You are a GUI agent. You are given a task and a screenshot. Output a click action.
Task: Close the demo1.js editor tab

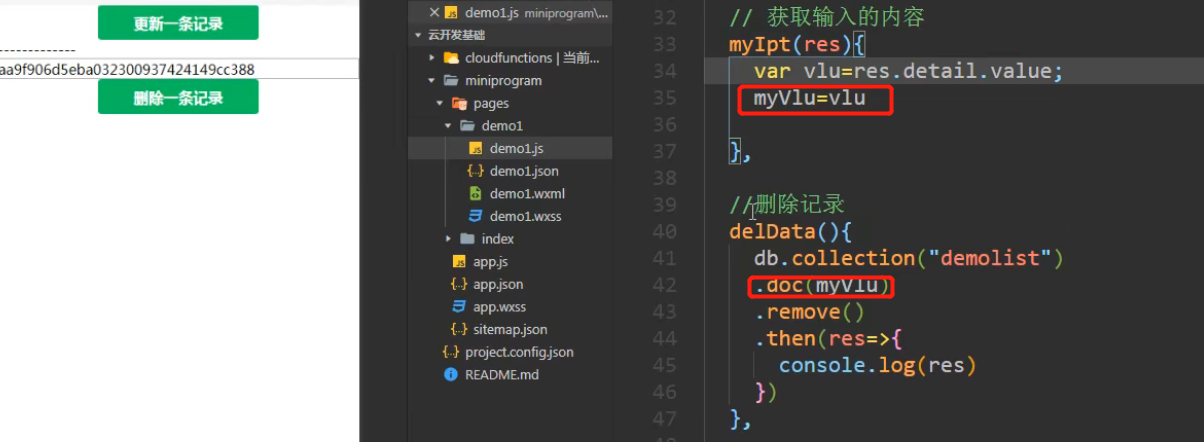433,12
